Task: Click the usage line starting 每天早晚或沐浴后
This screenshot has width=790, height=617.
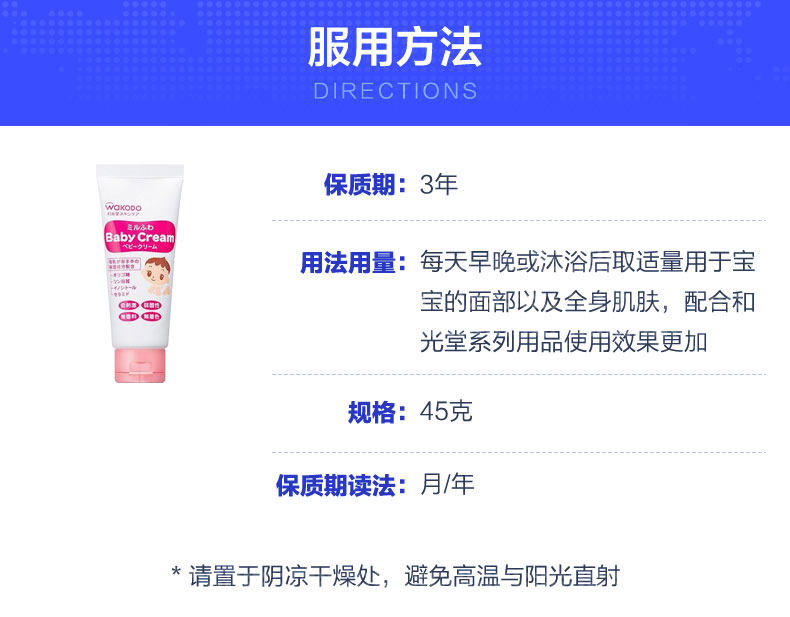Action: point(587,262)
